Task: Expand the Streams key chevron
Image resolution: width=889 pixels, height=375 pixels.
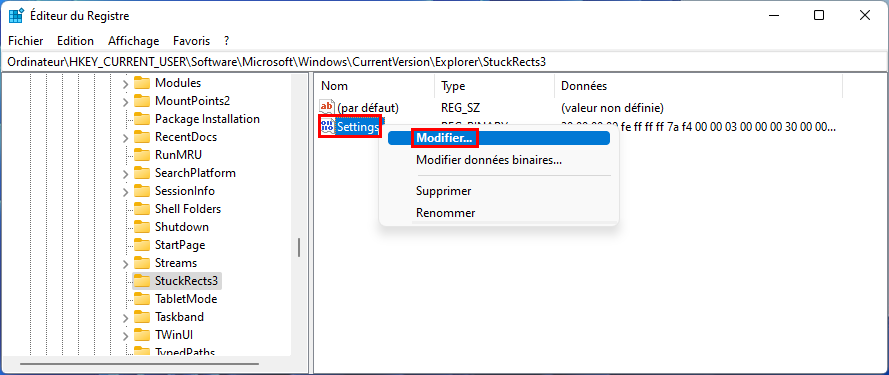Action: point(125,263)
